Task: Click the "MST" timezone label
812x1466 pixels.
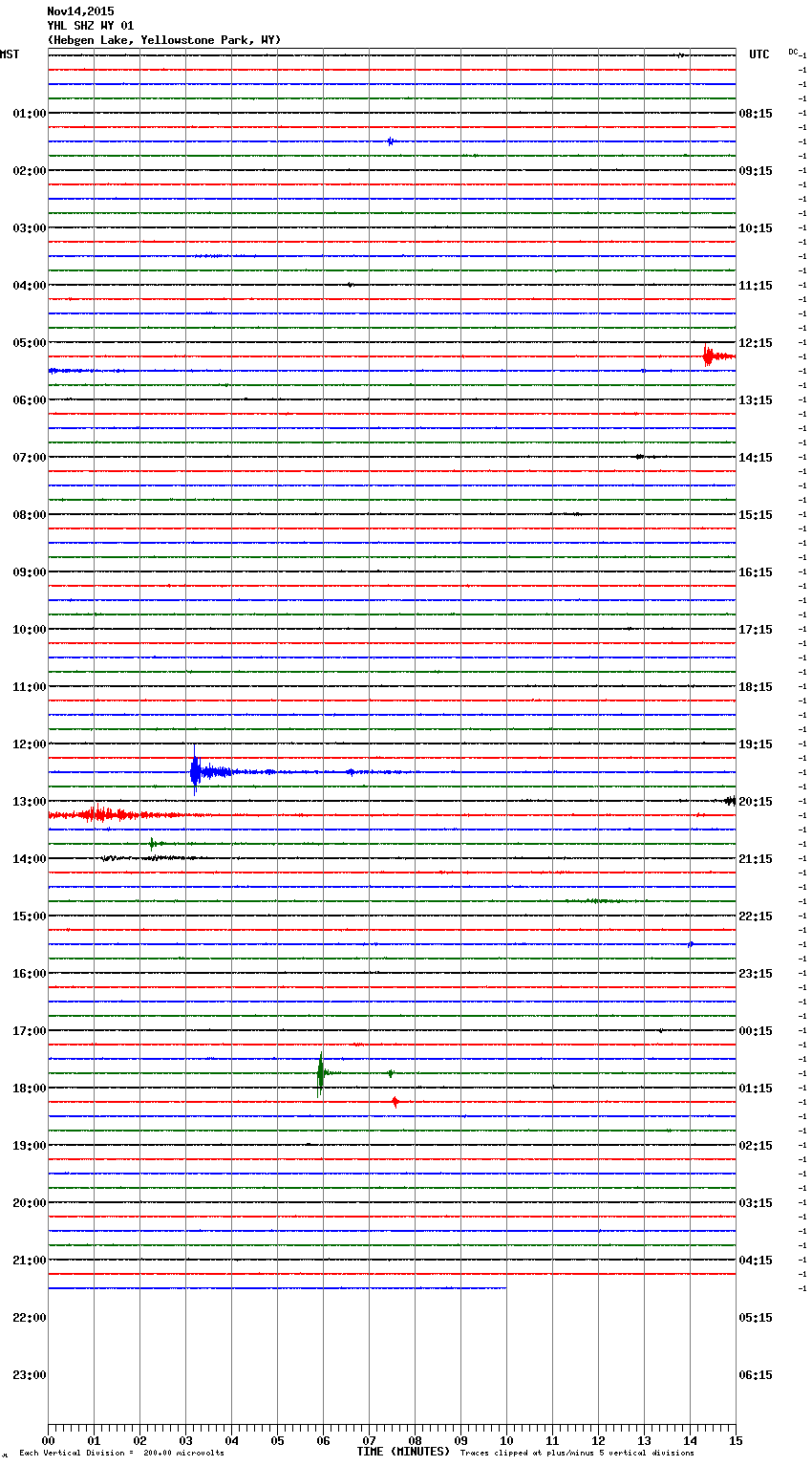Action: pyautogui.click(x=10, y=54)
